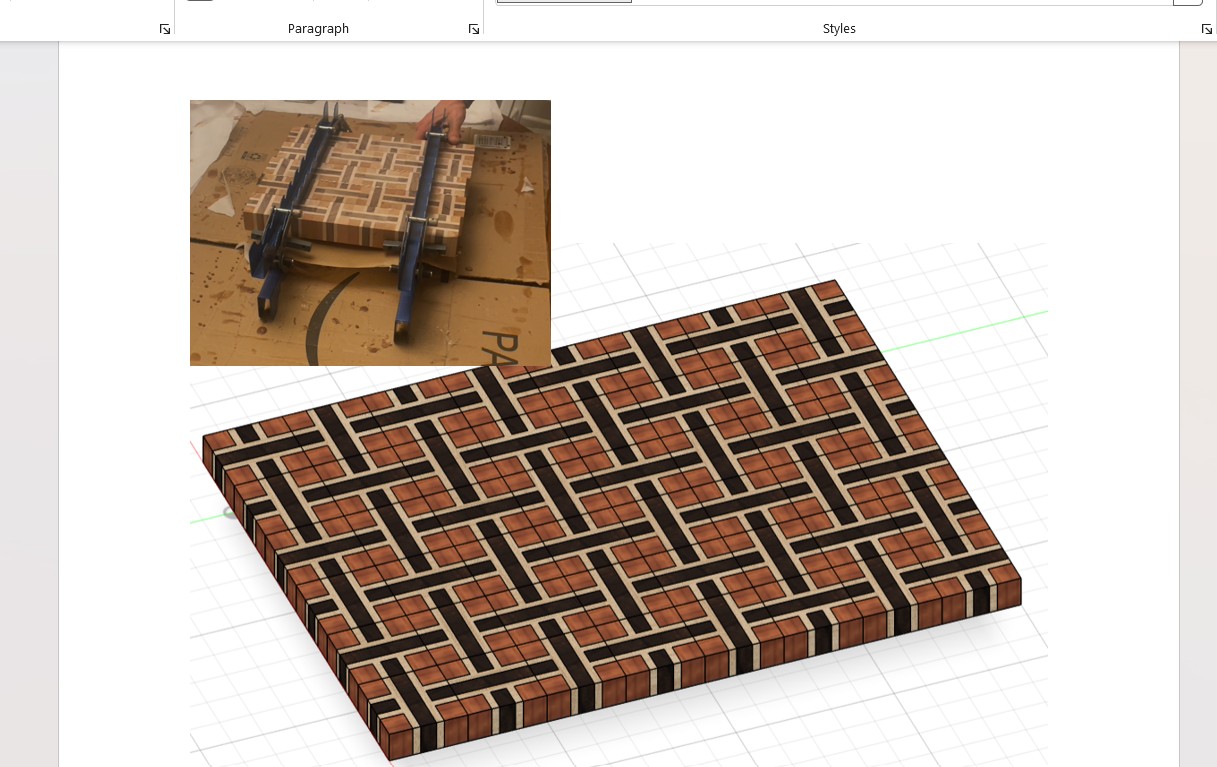Image resolution: width=1217 pixels, height=767 pixels.
Task: Click the hand in the photo
Action: (x=442, y=122)
